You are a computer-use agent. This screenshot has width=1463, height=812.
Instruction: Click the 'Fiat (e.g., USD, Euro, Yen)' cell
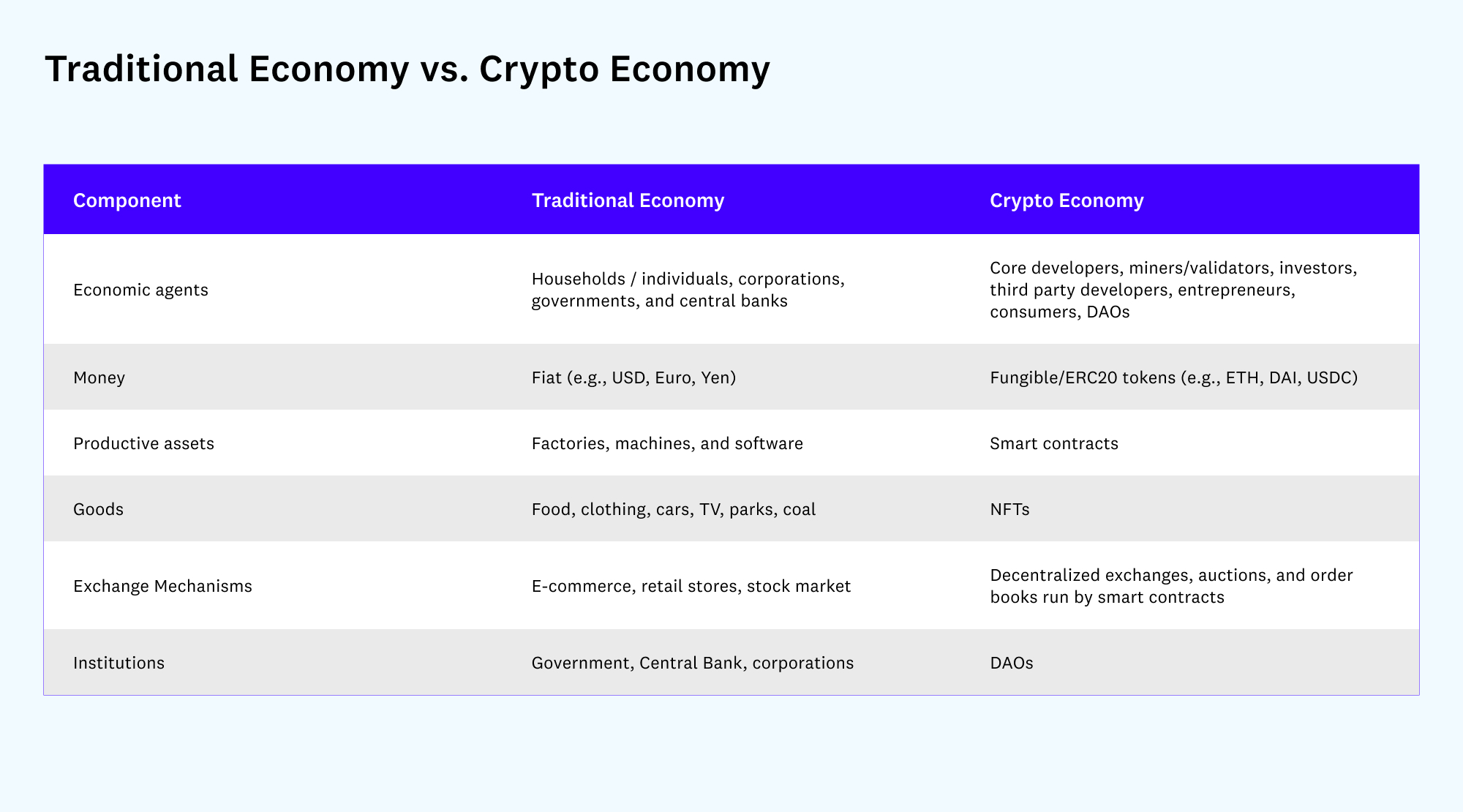click(633, 377)
